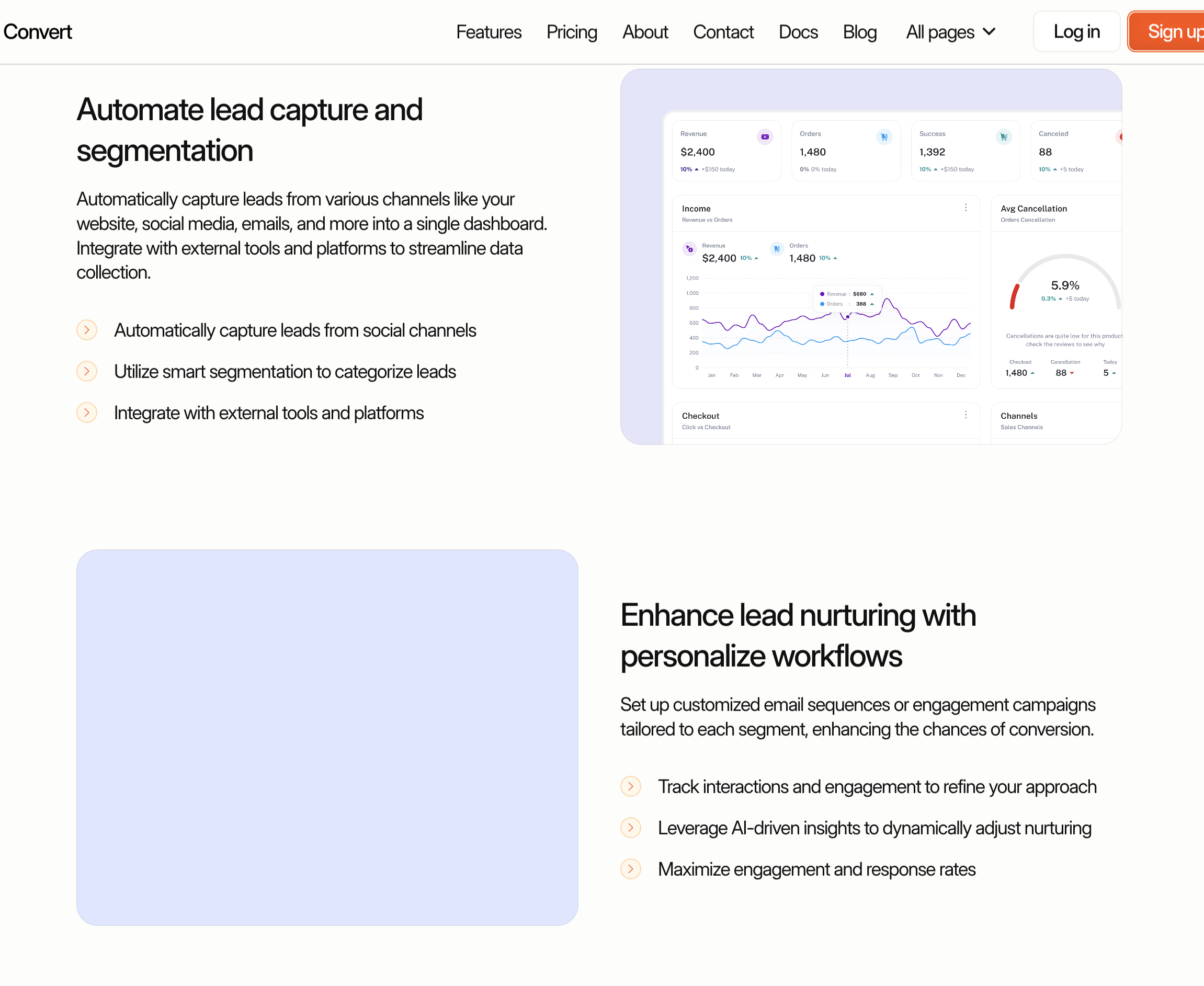The height and width of the screenshot is (986, 1204).
Task: Open the Income panel three-dot menu
Action: (x=966, y=208)
